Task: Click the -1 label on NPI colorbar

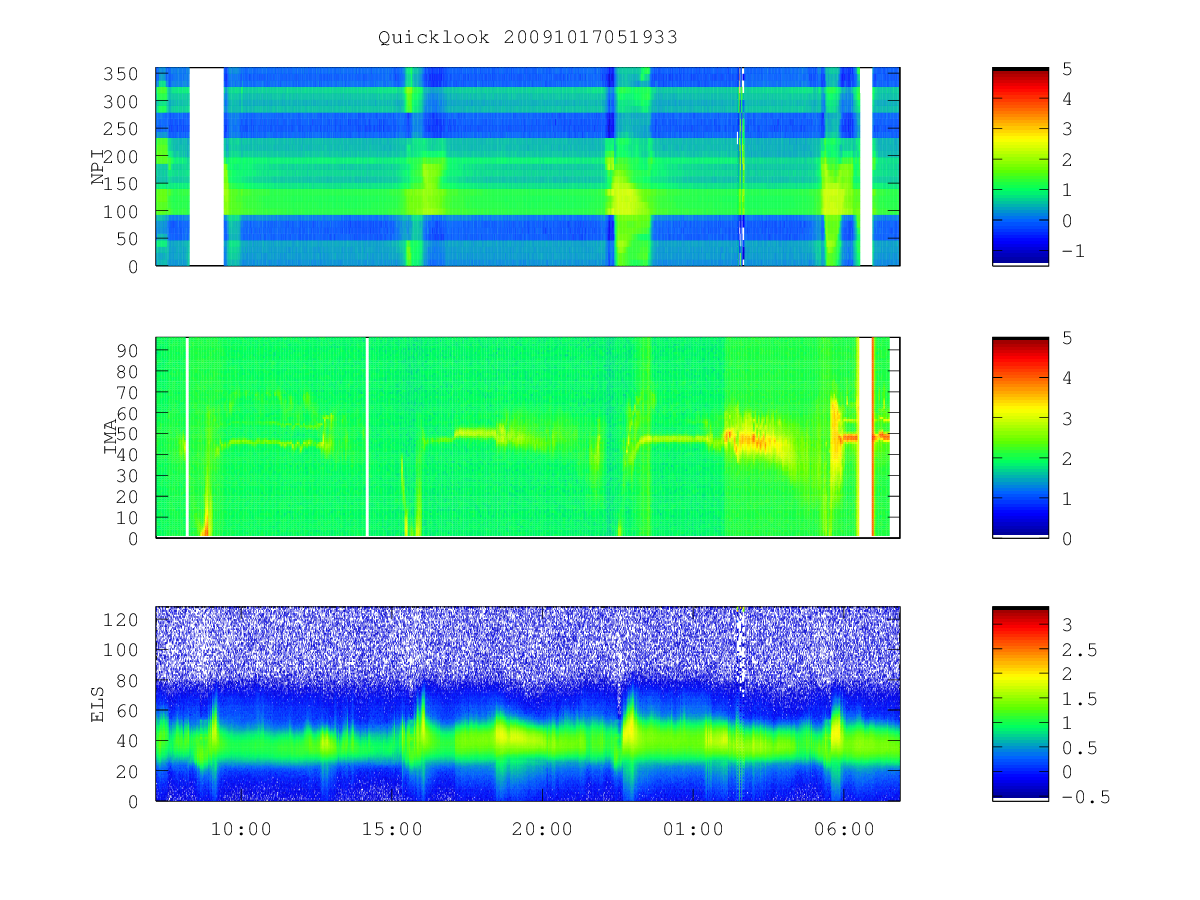Action: (1072, 251)
